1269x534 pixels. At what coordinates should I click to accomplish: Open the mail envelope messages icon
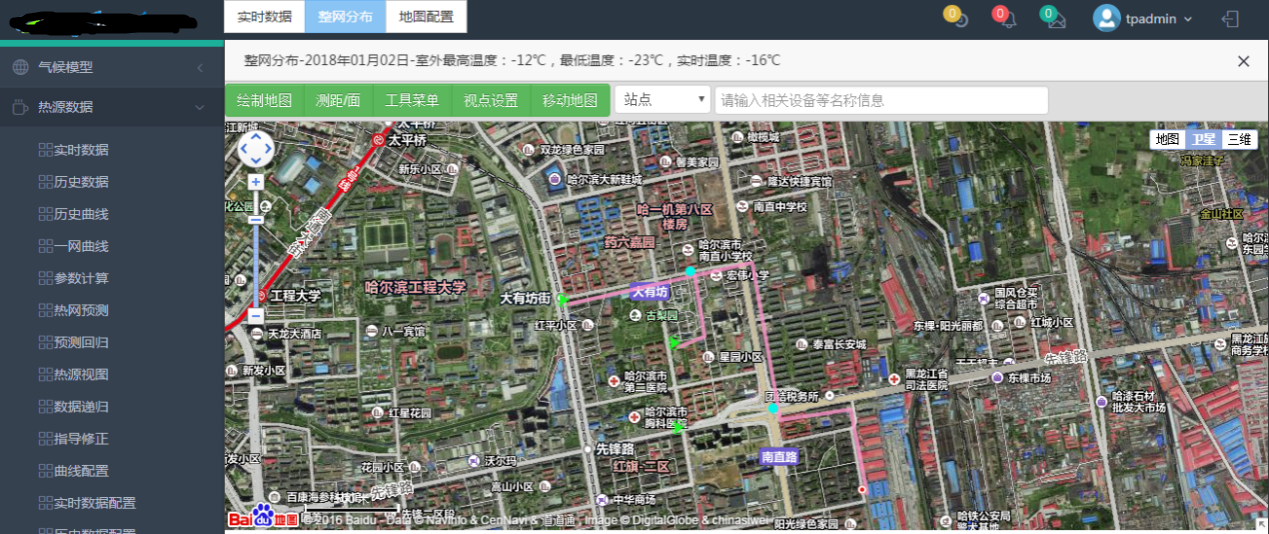1056,19
